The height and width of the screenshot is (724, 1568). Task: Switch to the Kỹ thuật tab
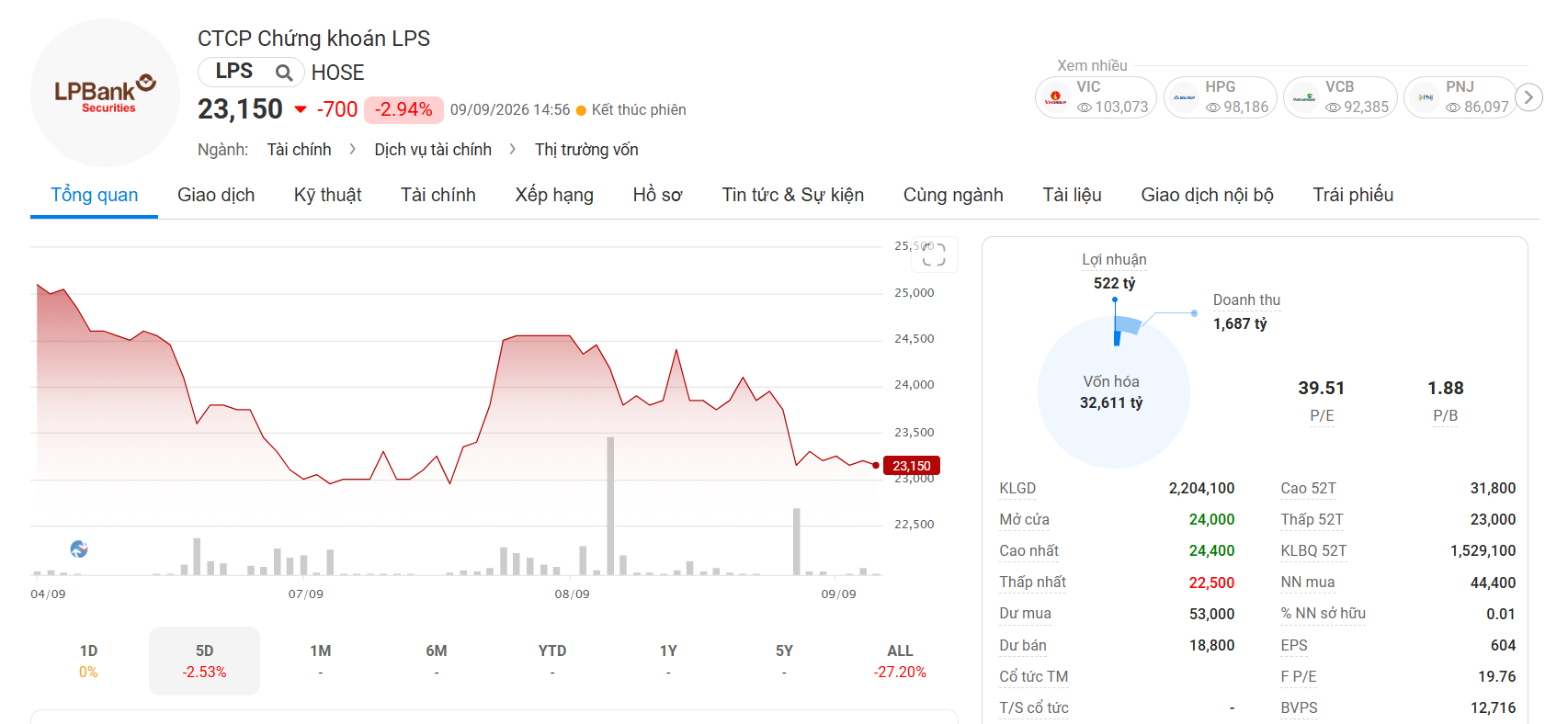point(327,195)
